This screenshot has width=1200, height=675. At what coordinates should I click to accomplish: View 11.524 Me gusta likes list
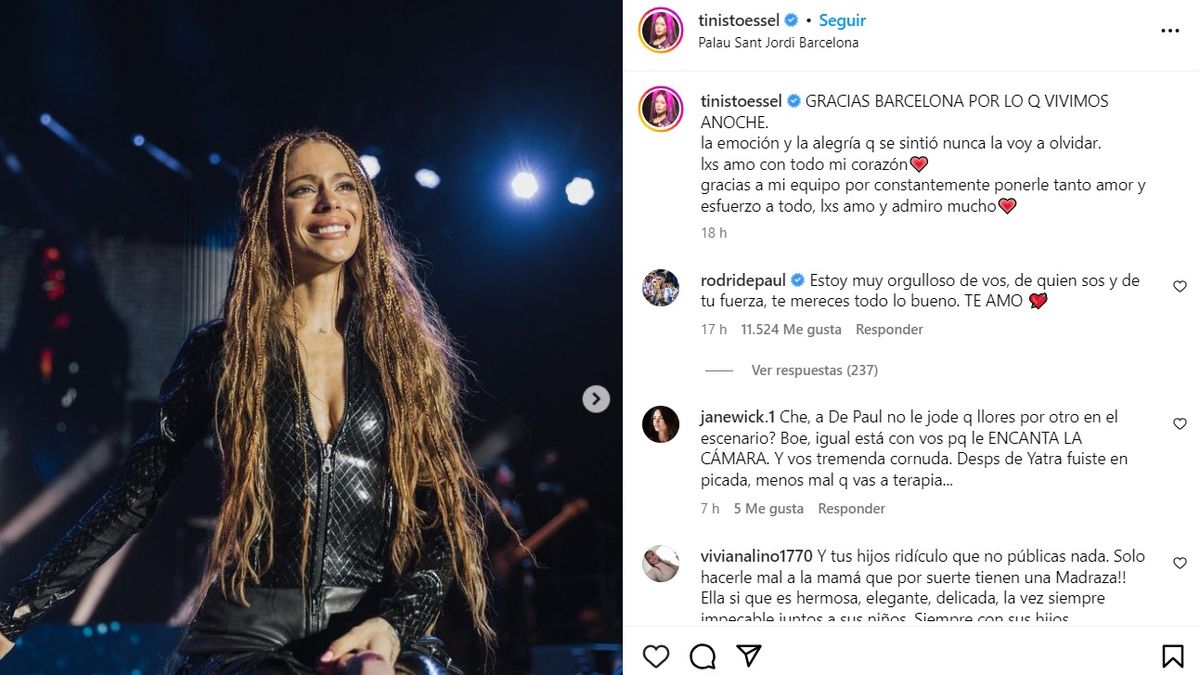tap(791, 329)
